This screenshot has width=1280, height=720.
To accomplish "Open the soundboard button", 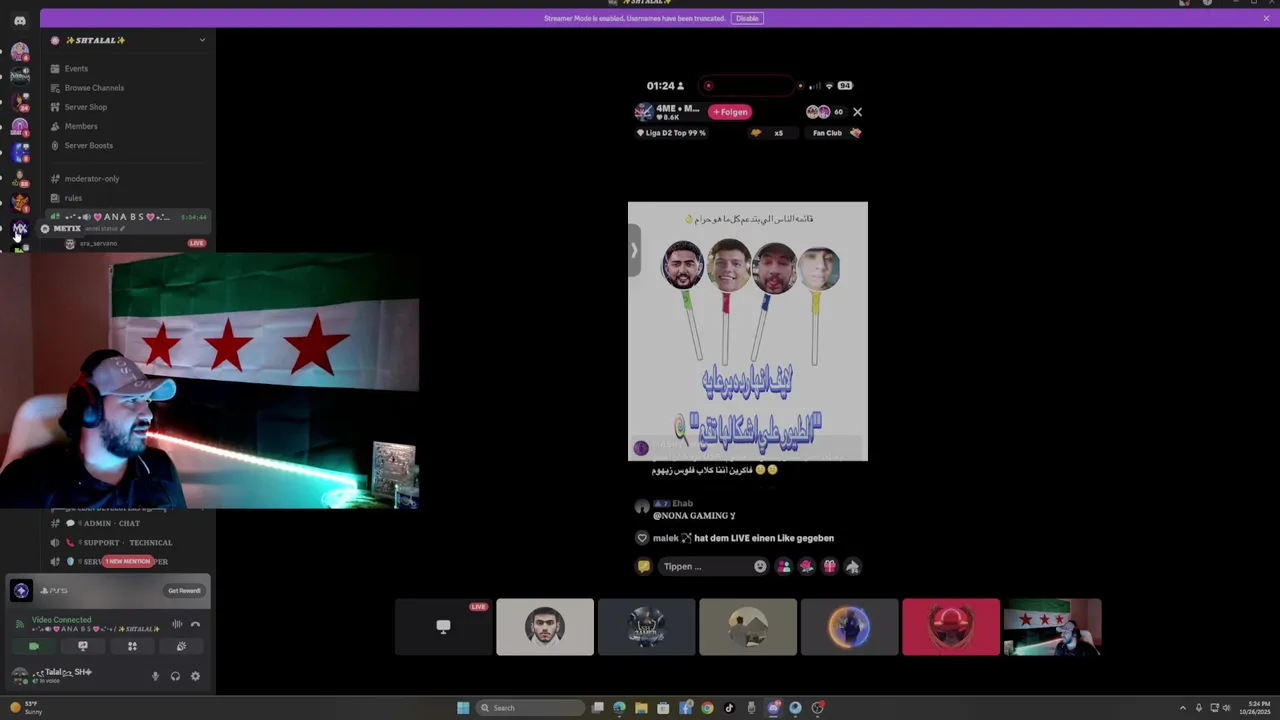I will (181, 646).
